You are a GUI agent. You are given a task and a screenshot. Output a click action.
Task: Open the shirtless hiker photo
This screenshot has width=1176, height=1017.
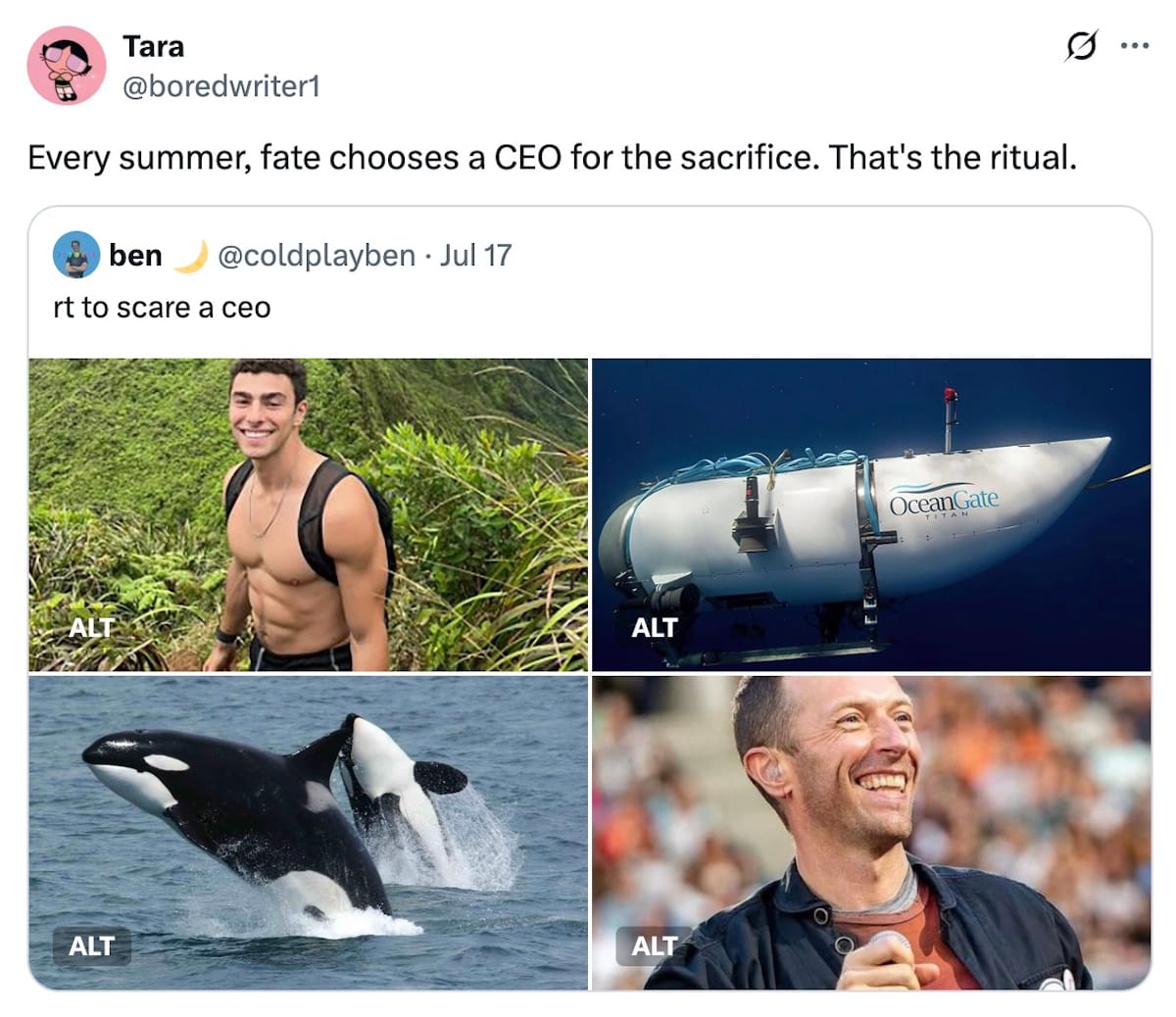308,514
